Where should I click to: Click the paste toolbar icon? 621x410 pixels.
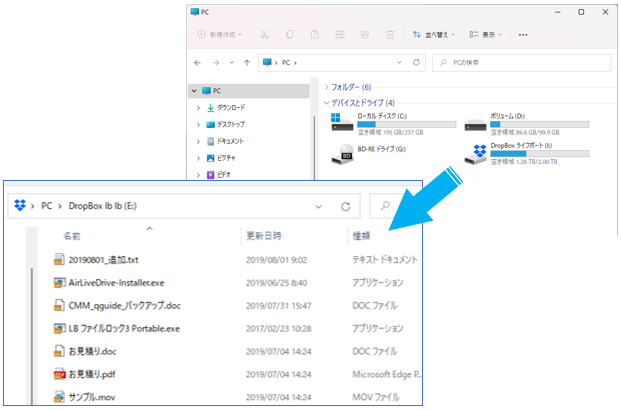(x=315, y=34)
